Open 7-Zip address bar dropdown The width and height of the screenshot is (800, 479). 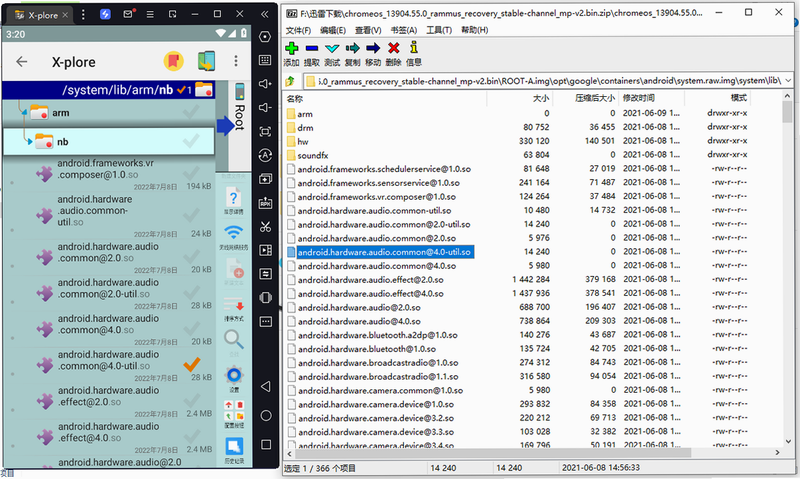click(788, 81)
